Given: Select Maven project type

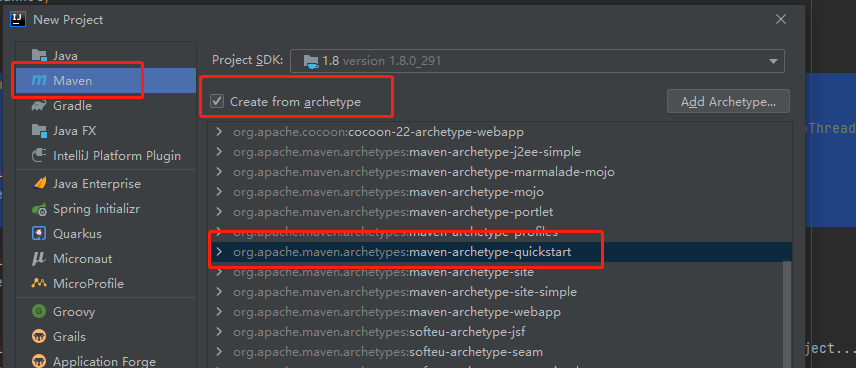Looking at the screenshot, I should pyautogui.click(x=106, y=80).
